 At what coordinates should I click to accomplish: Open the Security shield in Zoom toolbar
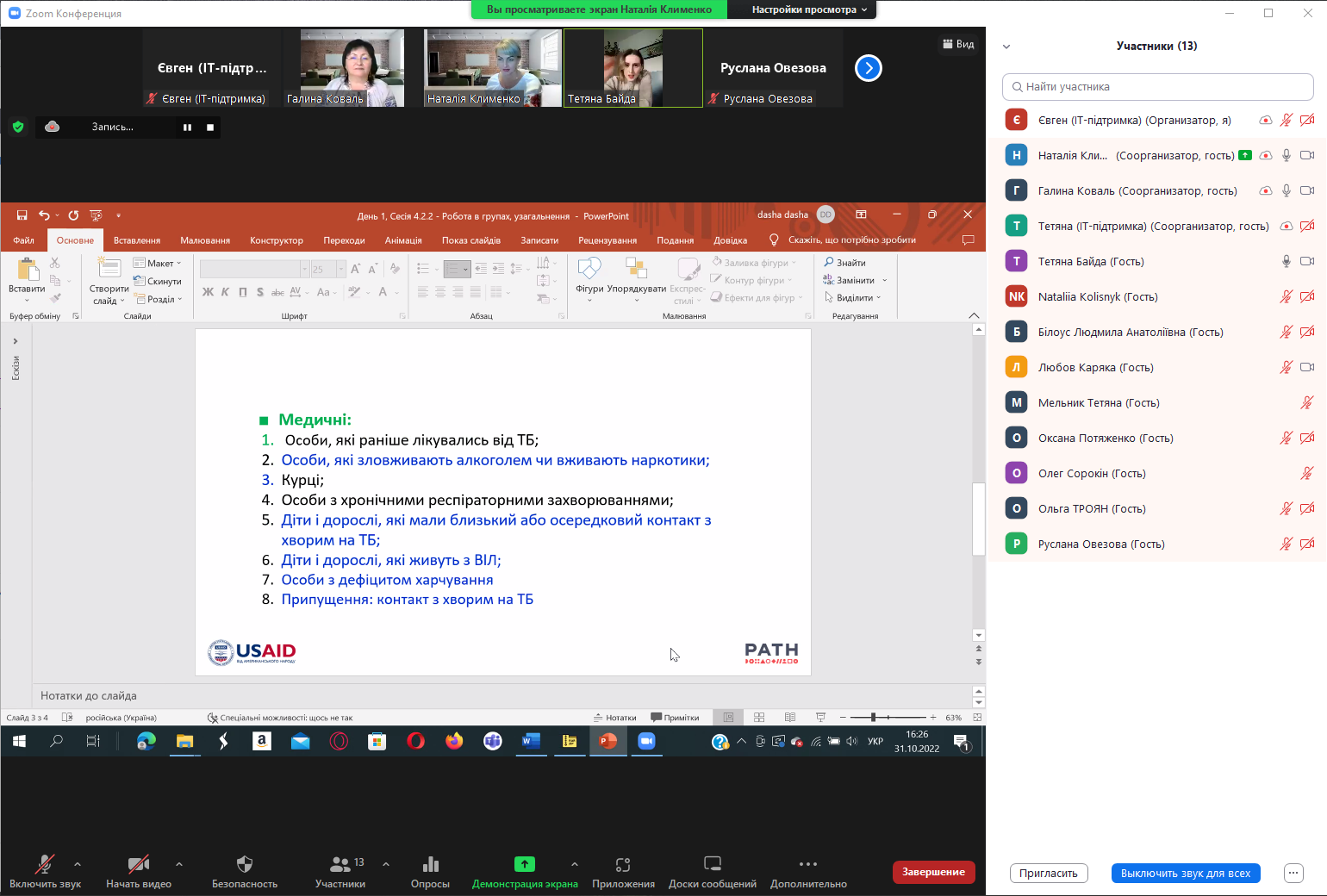pos(245,865)
